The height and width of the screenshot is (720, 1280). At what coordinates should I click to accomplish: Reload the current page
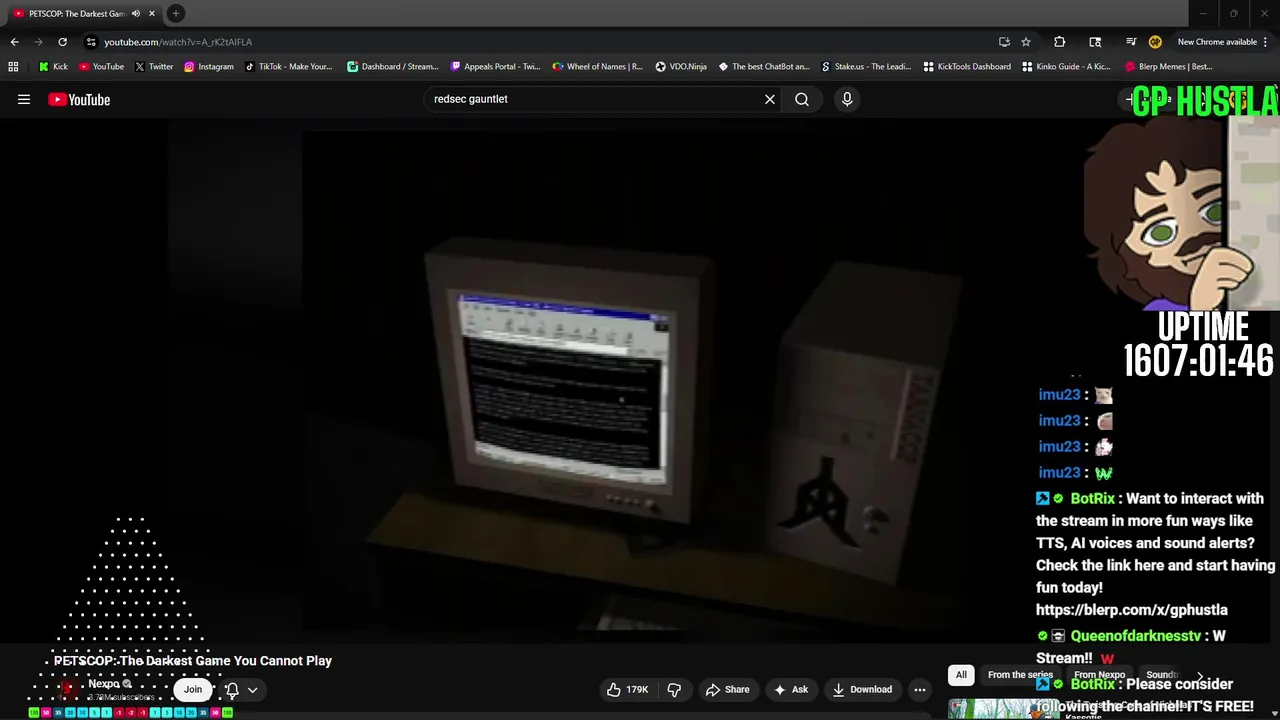(x=62, y=42)
